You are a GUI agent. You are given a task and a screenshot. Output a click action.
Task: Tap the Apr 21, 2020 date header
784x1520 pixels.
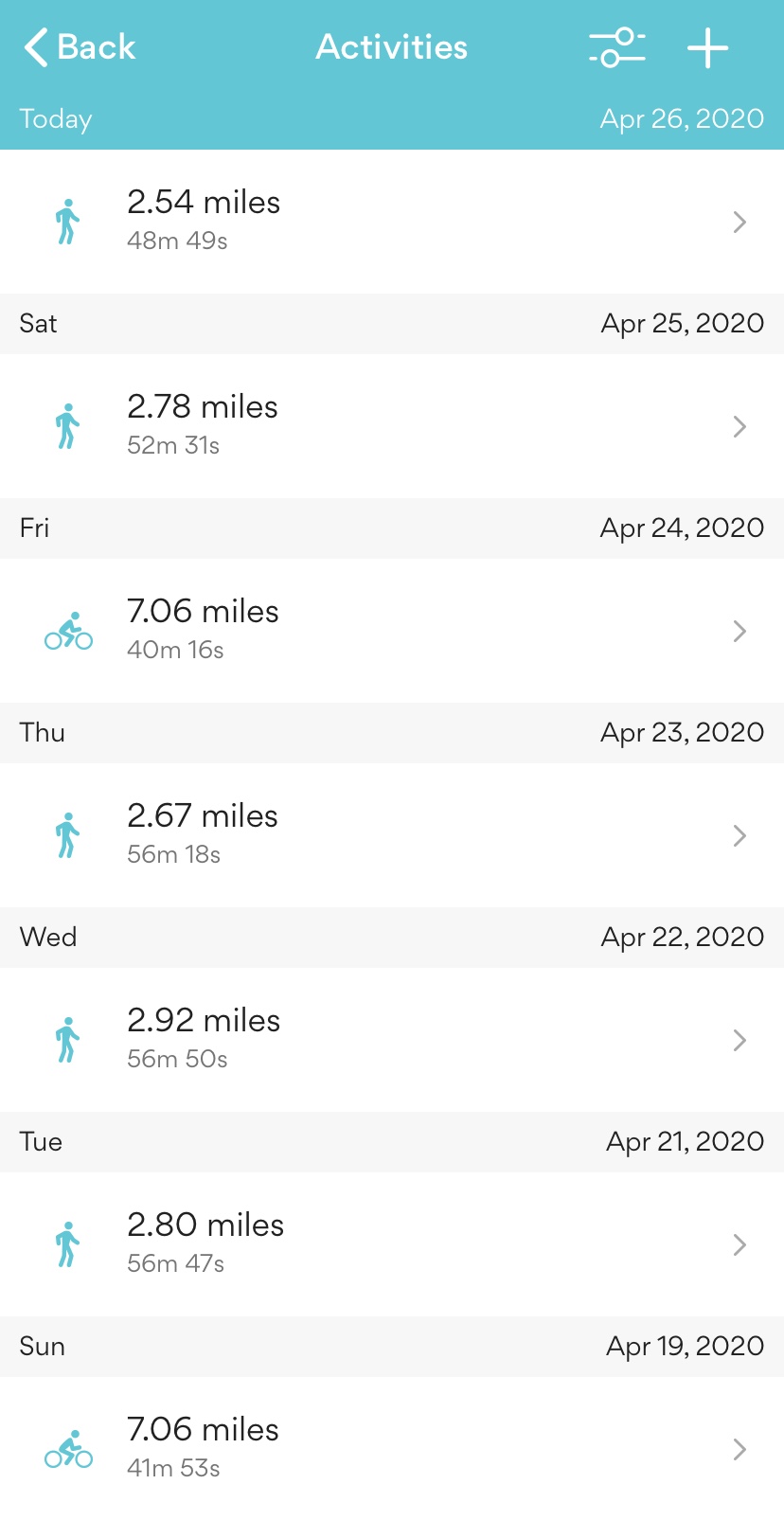point(685,1141)
